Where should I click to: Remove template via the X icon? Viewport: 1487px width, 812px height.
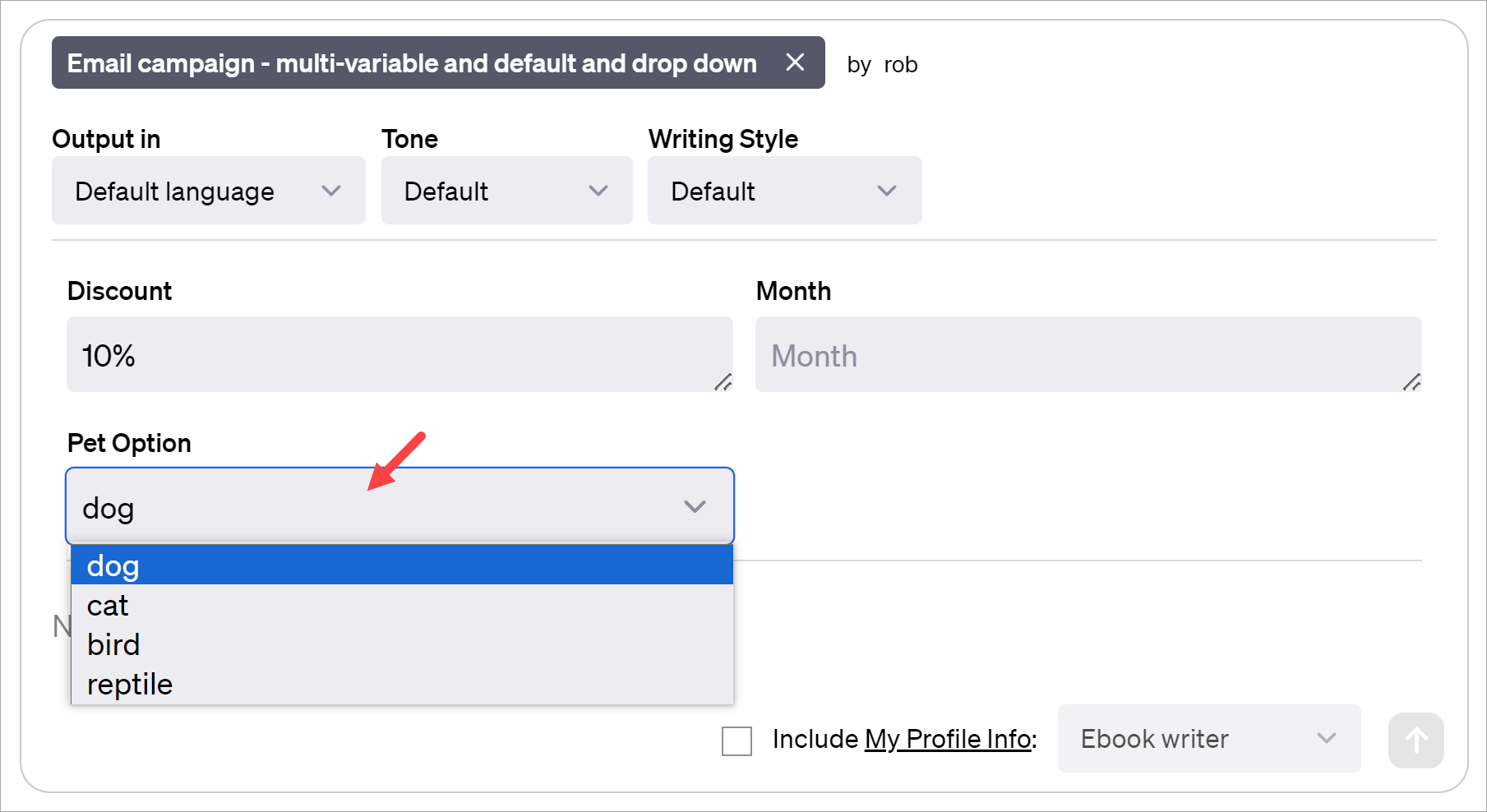[794, 62]
